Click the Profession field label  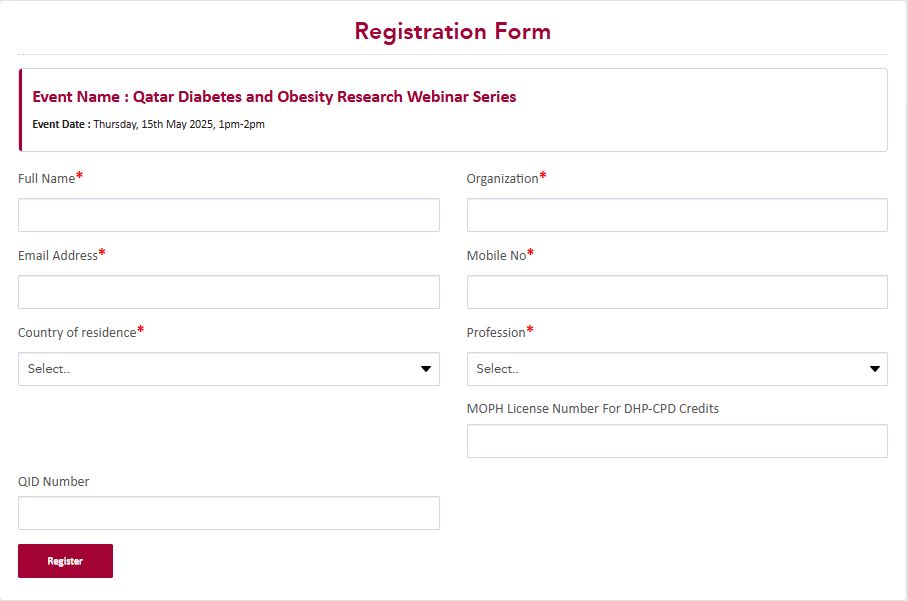point(496,333)
